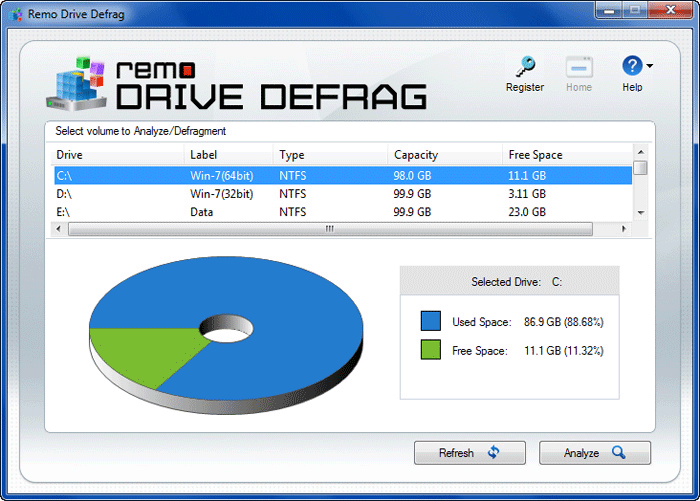Expand the Help dropdown arrow
Image resolution: width=700 pixels, height=501 pixels.
click(x=650, y=67)
